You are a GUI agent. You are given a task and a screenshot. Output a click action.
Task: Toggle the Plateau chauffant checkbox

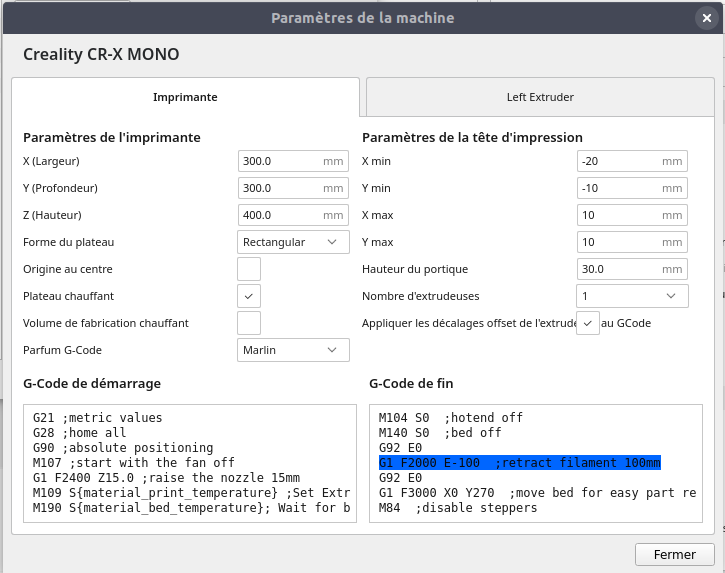coord(249,296)
